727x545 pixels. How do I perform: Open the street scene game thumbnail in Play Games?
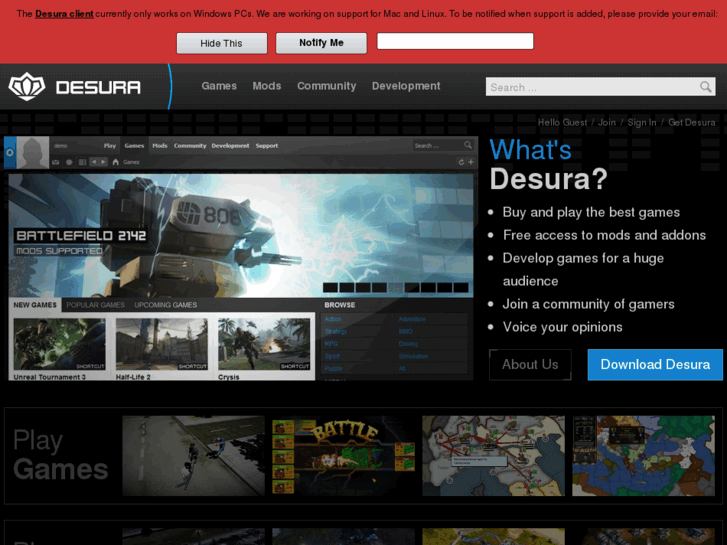click(x=193, y=455)
